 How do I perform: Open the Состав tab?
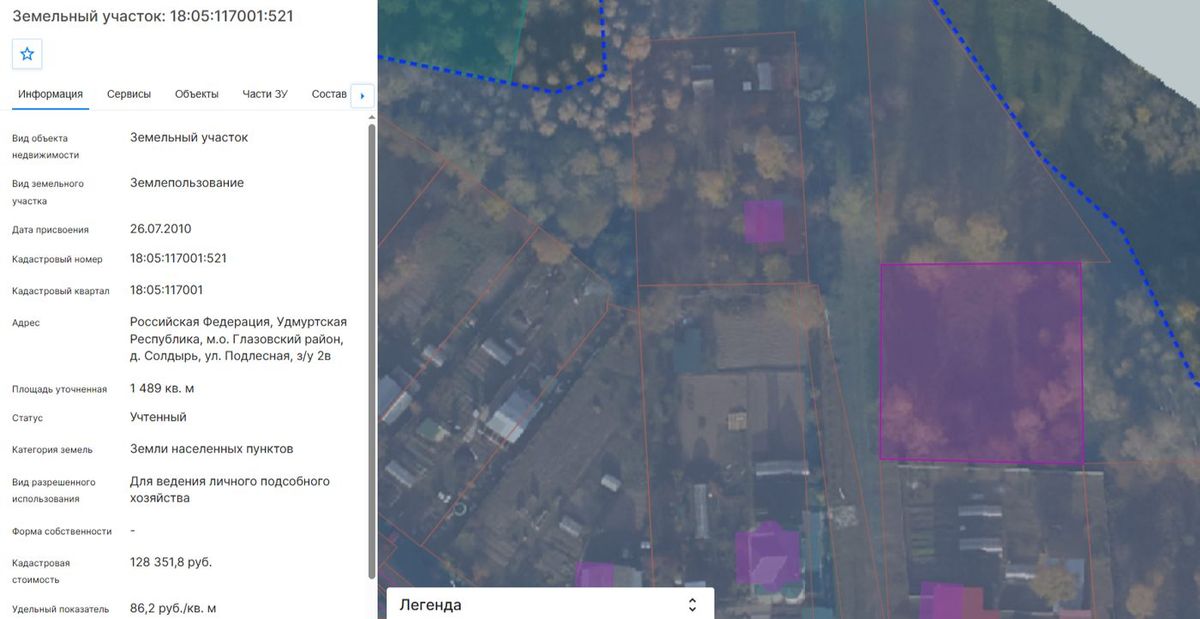[x=329, y=94]
